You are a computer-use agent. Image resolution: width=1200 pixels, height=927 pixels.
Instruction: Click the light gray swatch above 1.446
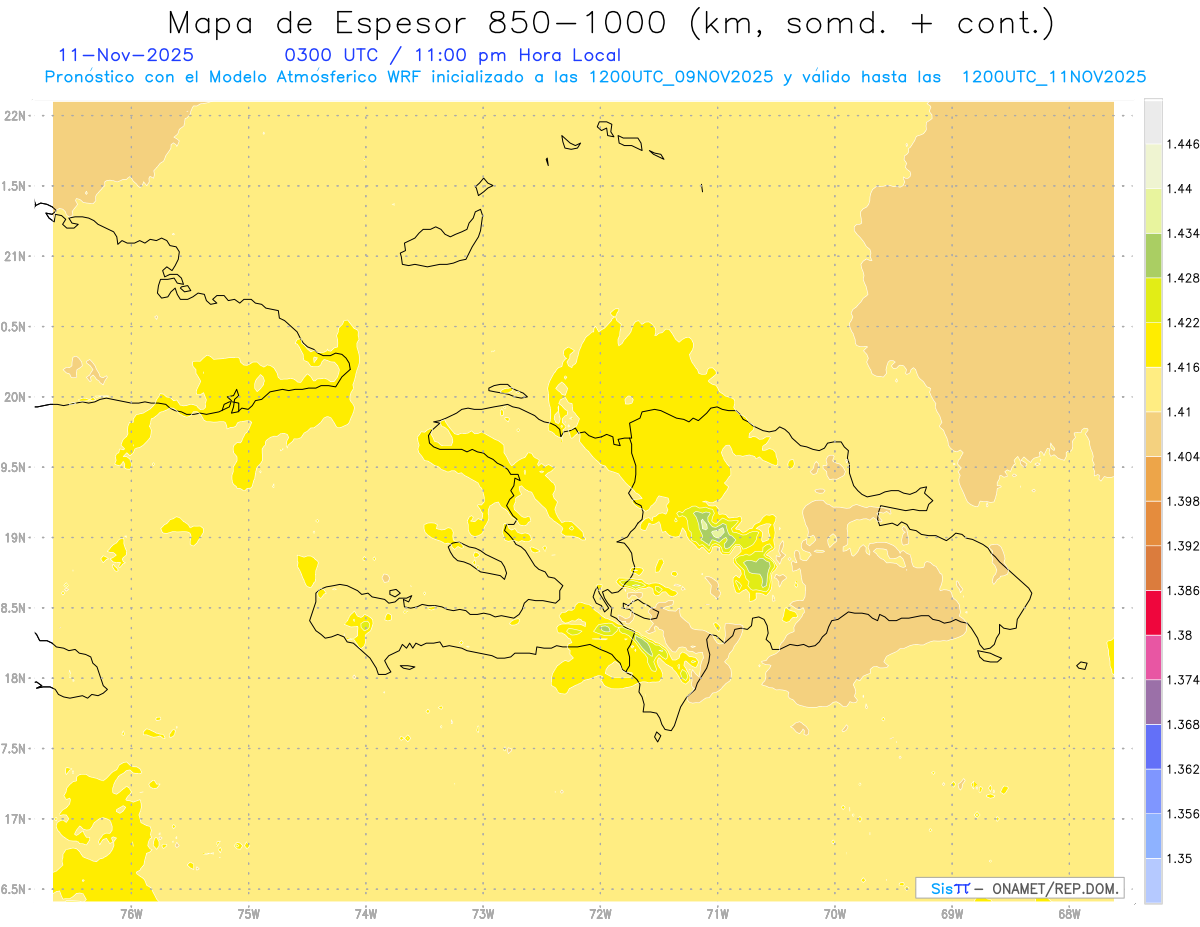pos(1153,121)
